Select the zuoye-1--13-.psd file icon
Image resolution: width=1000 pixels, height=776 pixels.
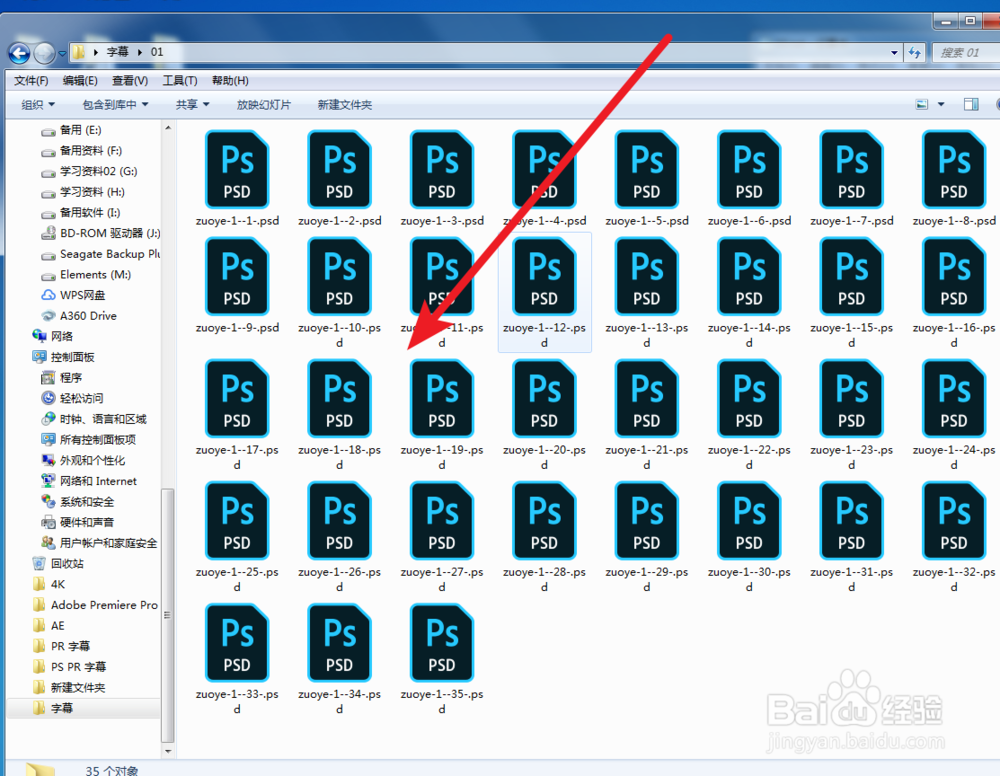point(647,277)
